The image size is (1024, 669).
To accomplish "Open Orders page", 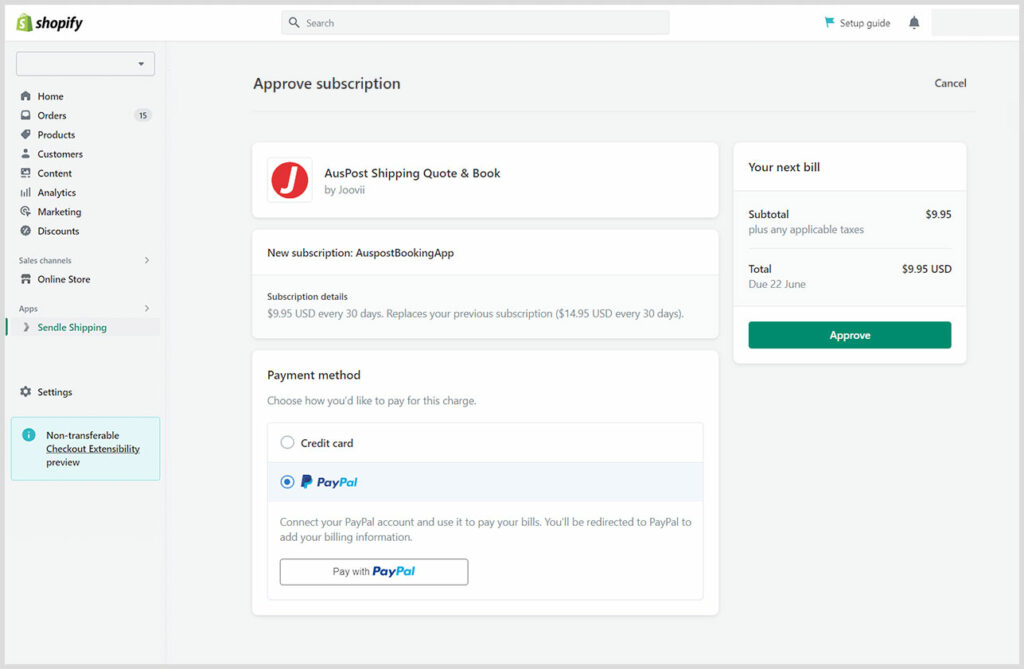I will pyautogui.click(x=52, y=115).
